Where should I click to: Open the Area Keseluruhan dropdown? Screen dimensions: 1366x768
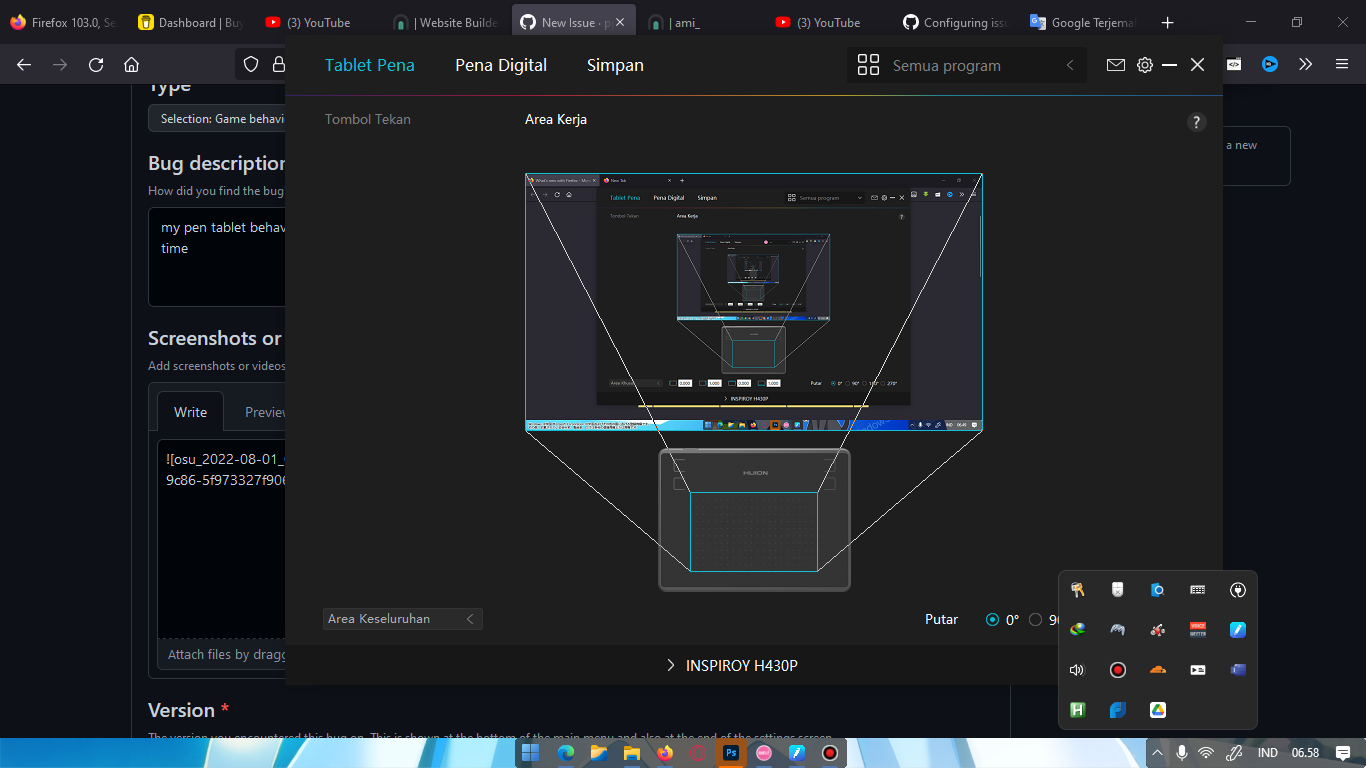pos(402,619)
